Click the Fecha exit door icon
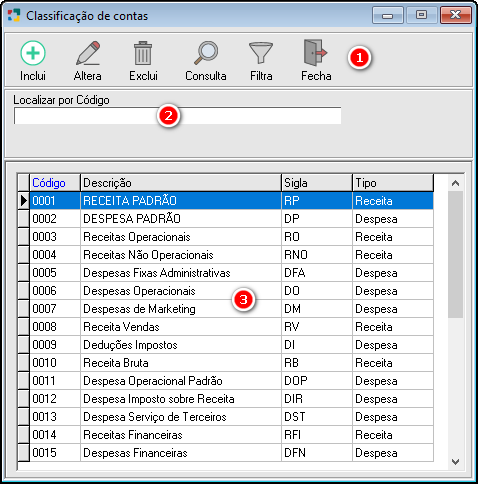 click(316, 52)
